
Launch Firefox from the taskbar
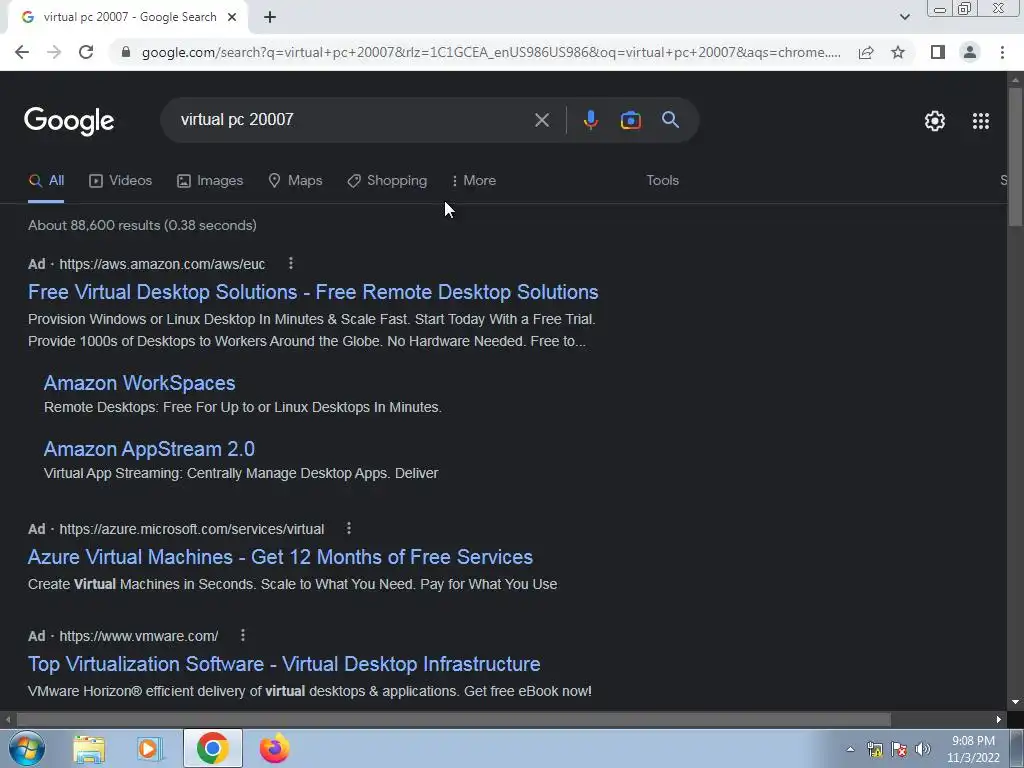tap(274, 749)
